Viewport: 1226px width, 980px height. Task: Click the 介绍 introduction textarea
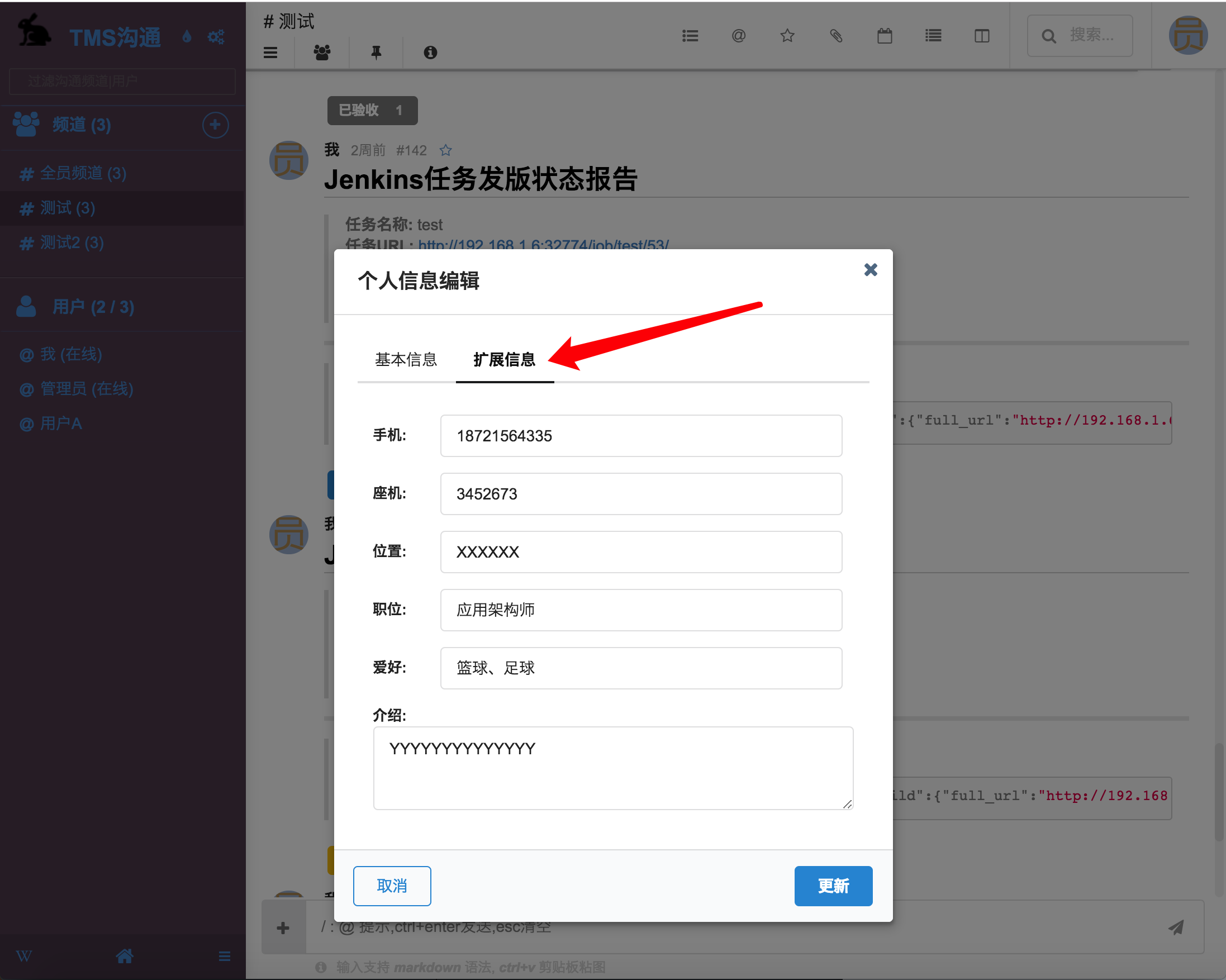point(613,768)
